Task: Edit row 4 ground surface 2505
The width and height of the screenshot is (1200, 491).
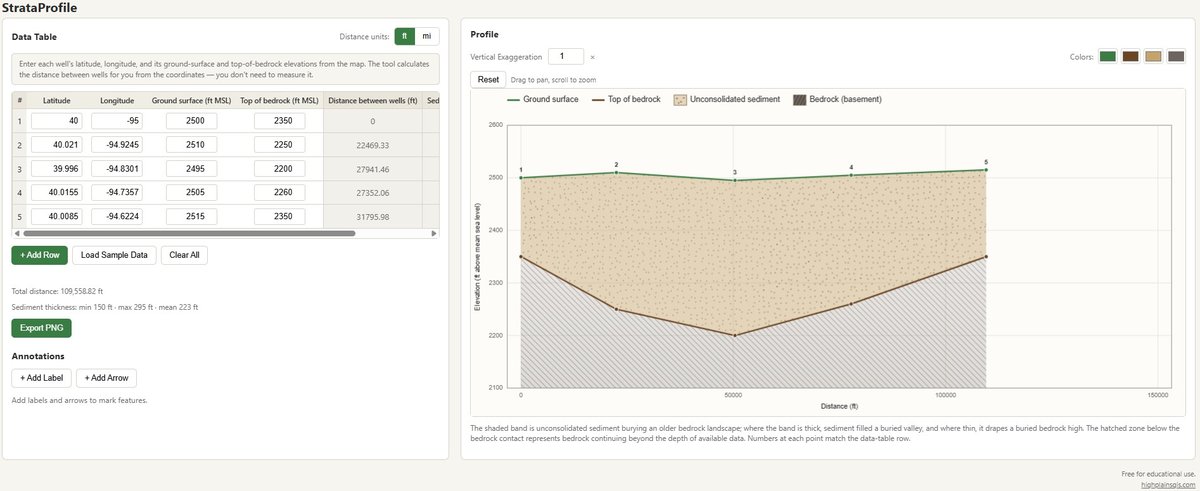Action: [x=191, y=193]
